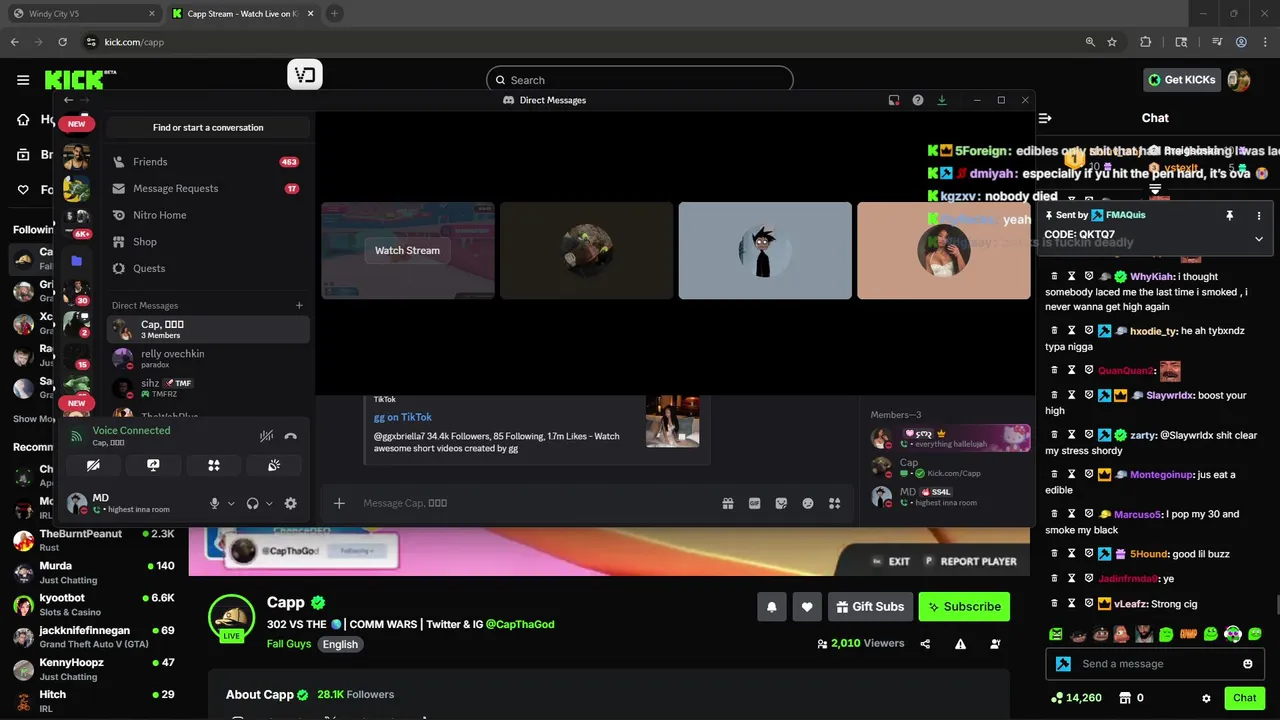Disconnect from the Discord voice call

(291, 436)
